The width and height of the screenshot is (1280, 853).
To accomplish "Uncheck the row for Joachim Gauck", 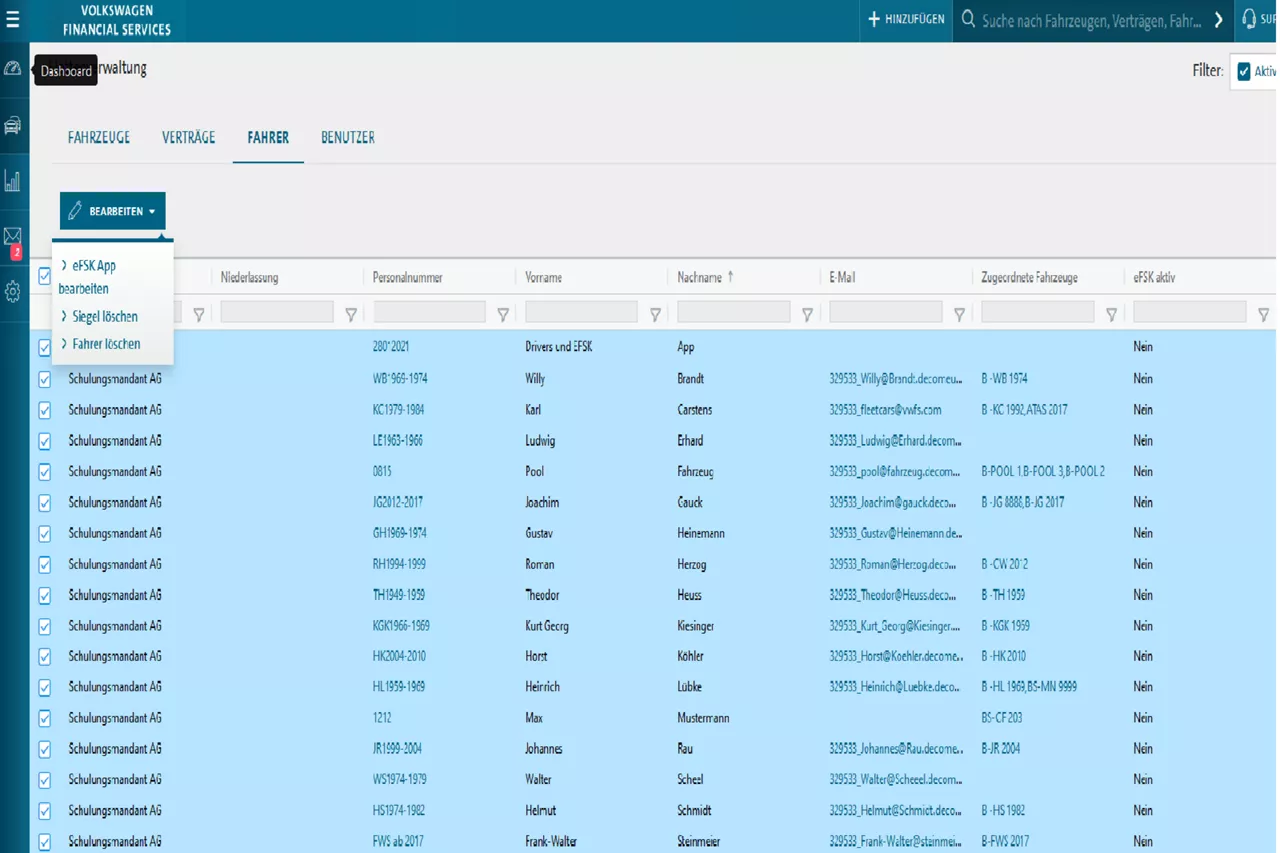I will point(44,503).
